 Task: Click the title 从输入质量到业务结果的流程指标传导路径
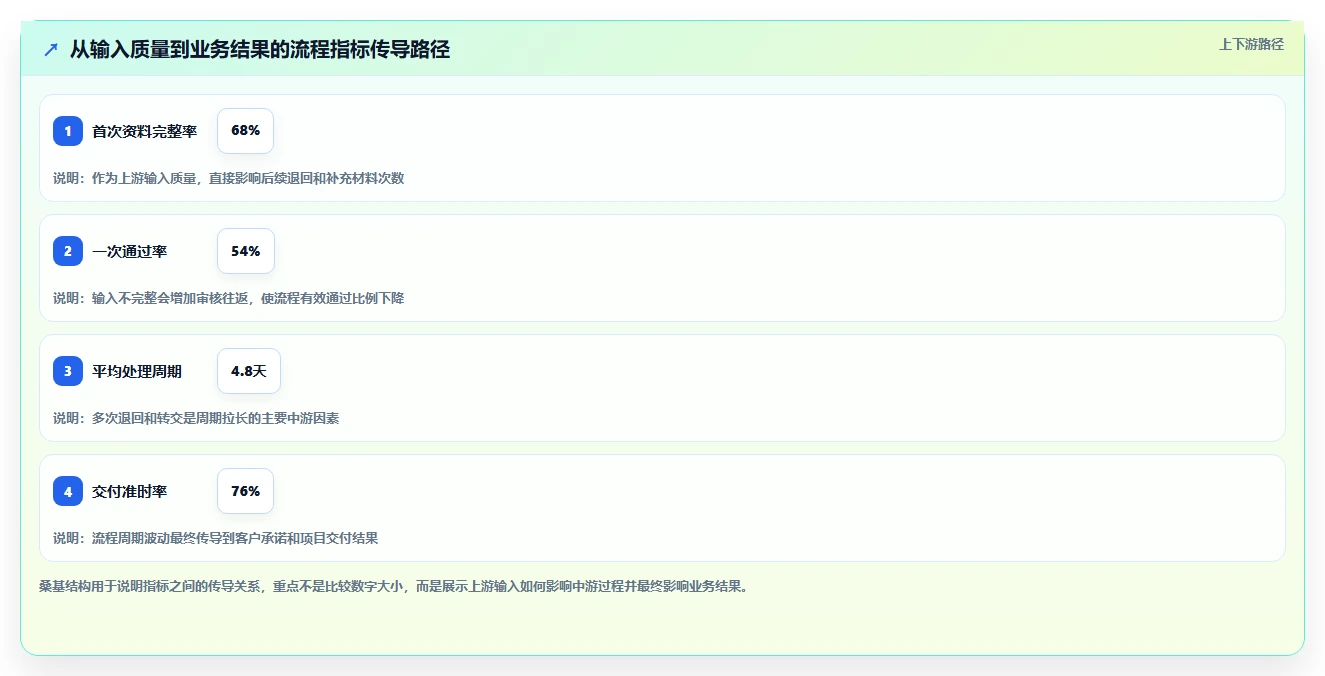click(x=260, y=49)
